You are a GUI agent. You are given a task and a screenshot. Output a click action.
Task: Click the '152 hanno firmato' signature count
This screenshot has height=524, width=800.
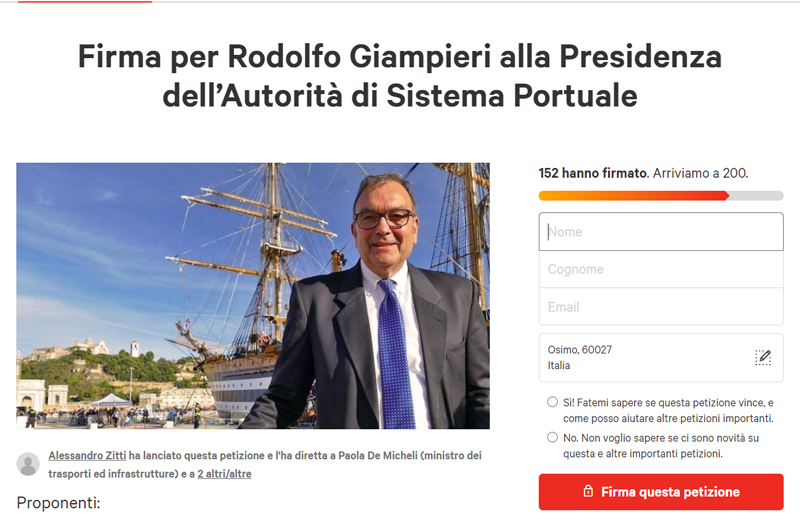(592, 173)
